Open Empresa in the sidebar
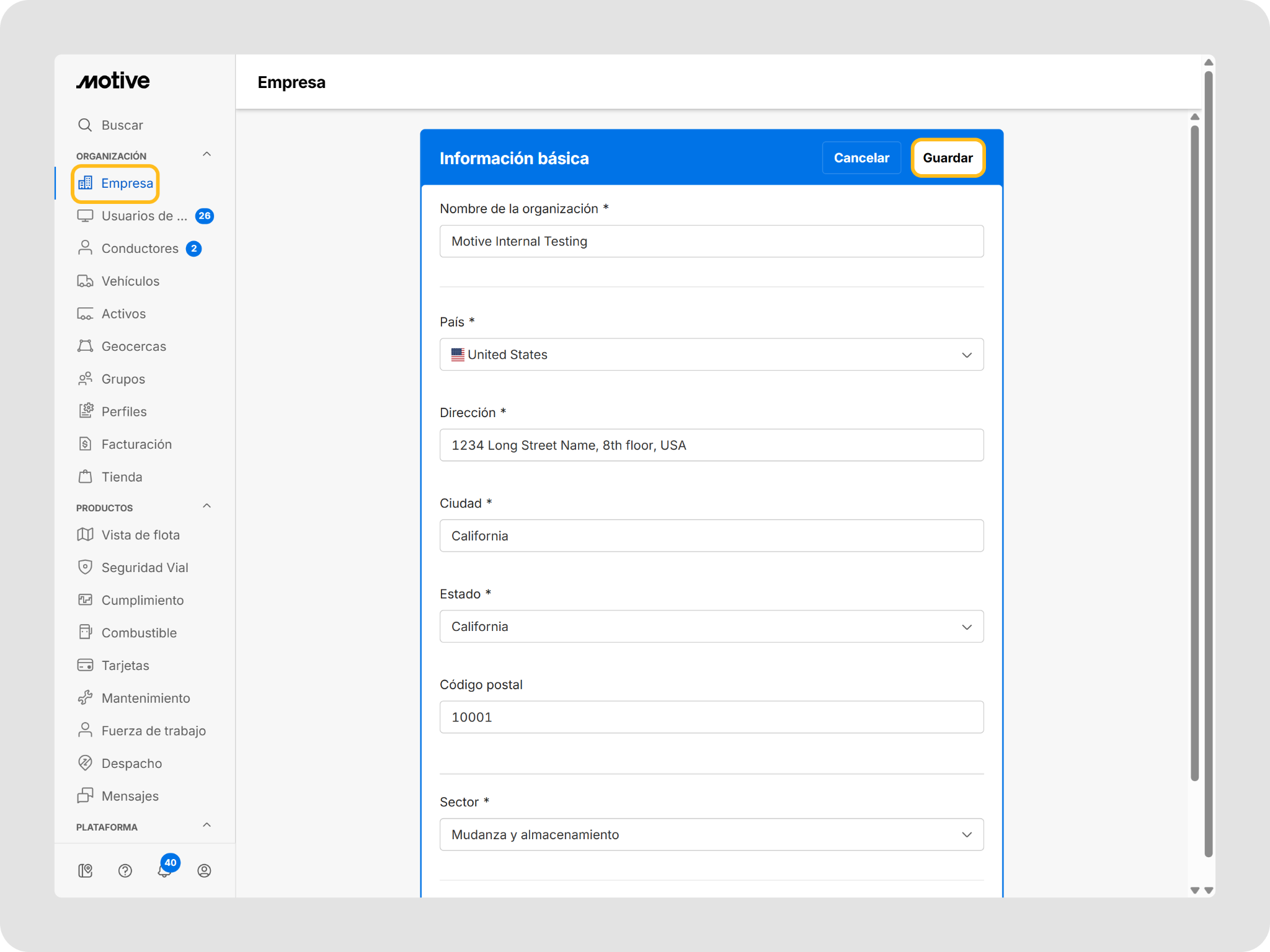Screen dimensions: 1270x952 115,183
